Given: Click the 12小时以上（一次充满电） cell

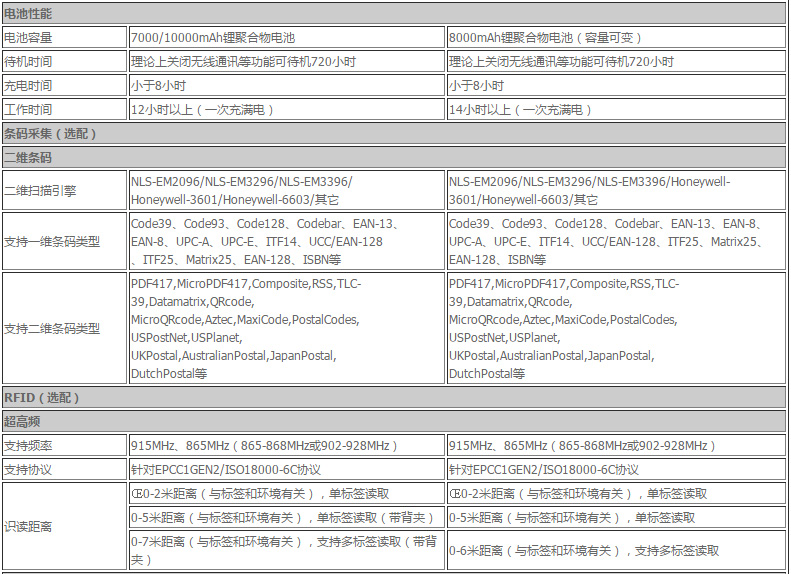Looking at the screenshot, I should [287, 109].
